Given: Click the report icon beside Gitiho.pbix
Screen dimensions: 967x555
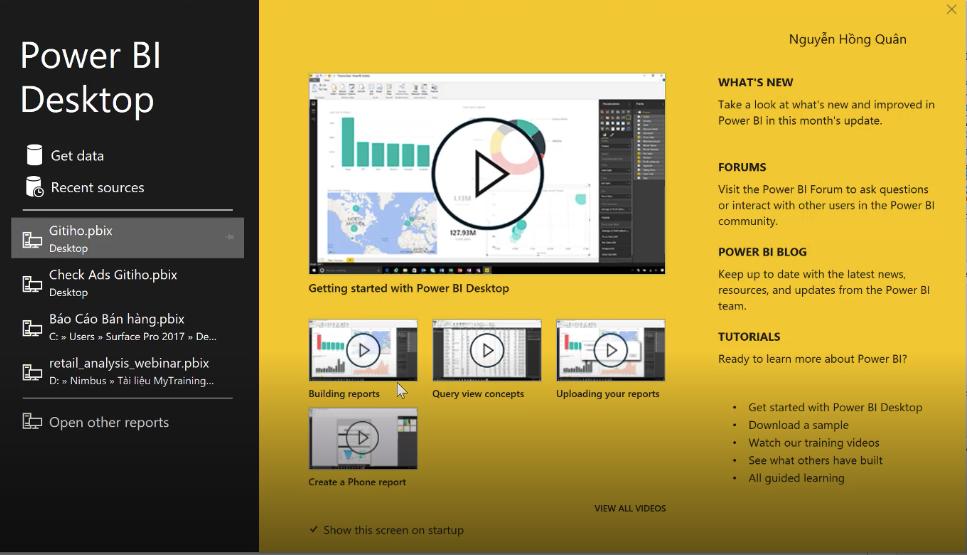Looking at the screenshot, I should point(32,239).
